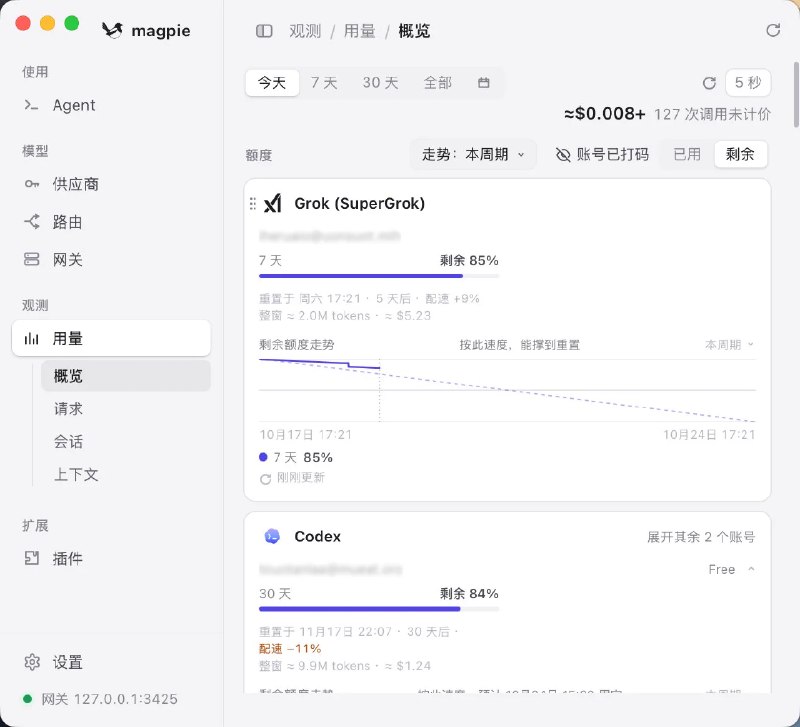Click 概览 in the breadcrumb
Screen dimensions: 800x727
(414, 31)
